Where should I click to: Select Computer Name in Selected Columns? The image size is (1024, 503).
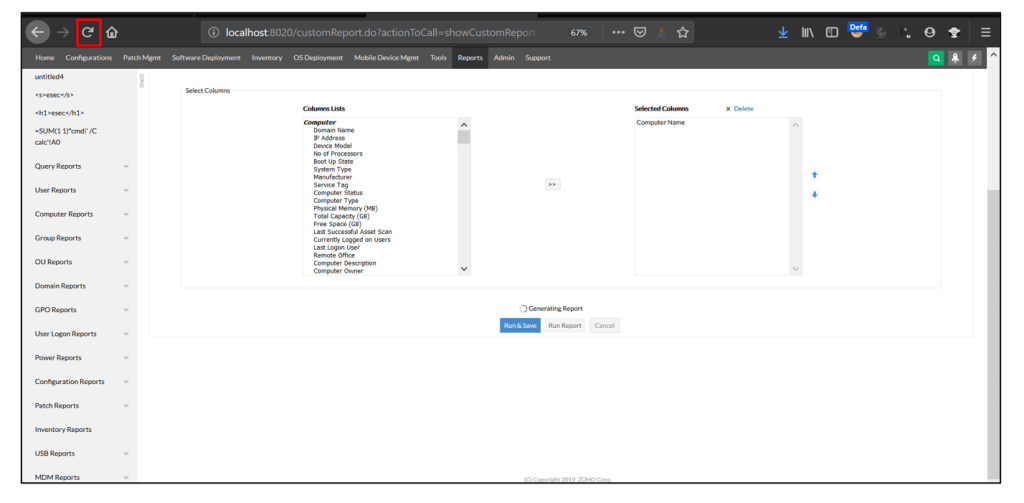tap(661, 123)
